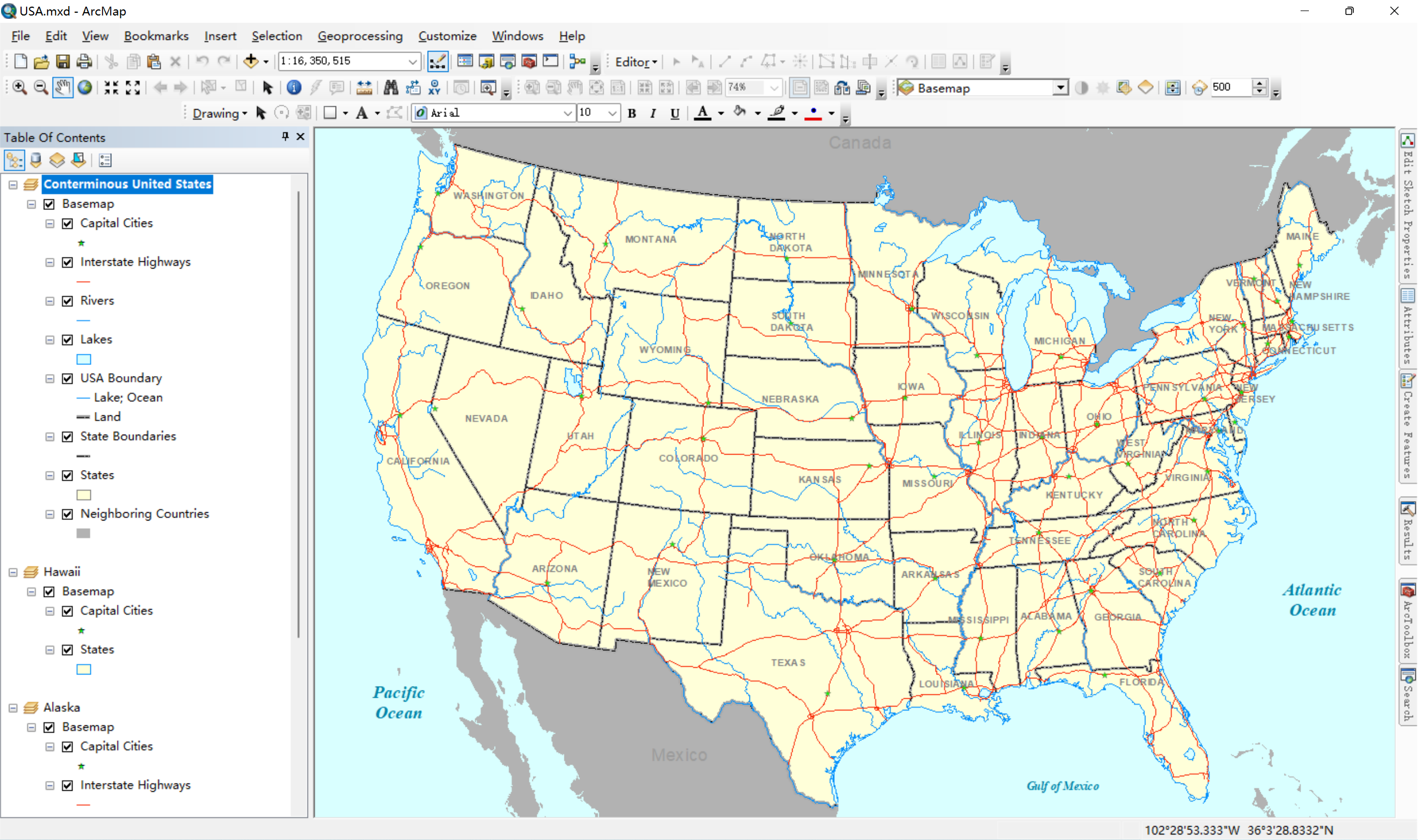Image resolution: width=1418 pixels, height=840 pixels.
Task: Select the Identify tool
Action: click(293, 87)
